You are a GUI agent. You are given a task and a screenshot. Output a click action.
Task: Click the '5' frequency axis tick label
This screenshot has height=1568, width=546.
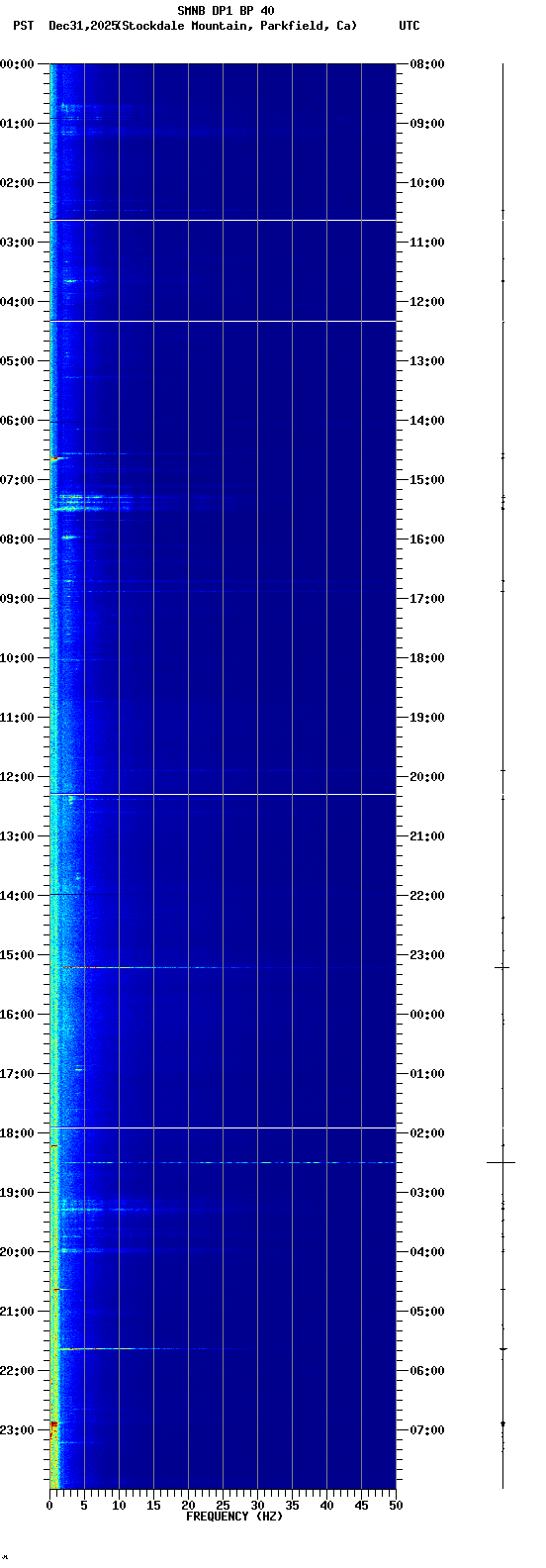(84, 1506)
